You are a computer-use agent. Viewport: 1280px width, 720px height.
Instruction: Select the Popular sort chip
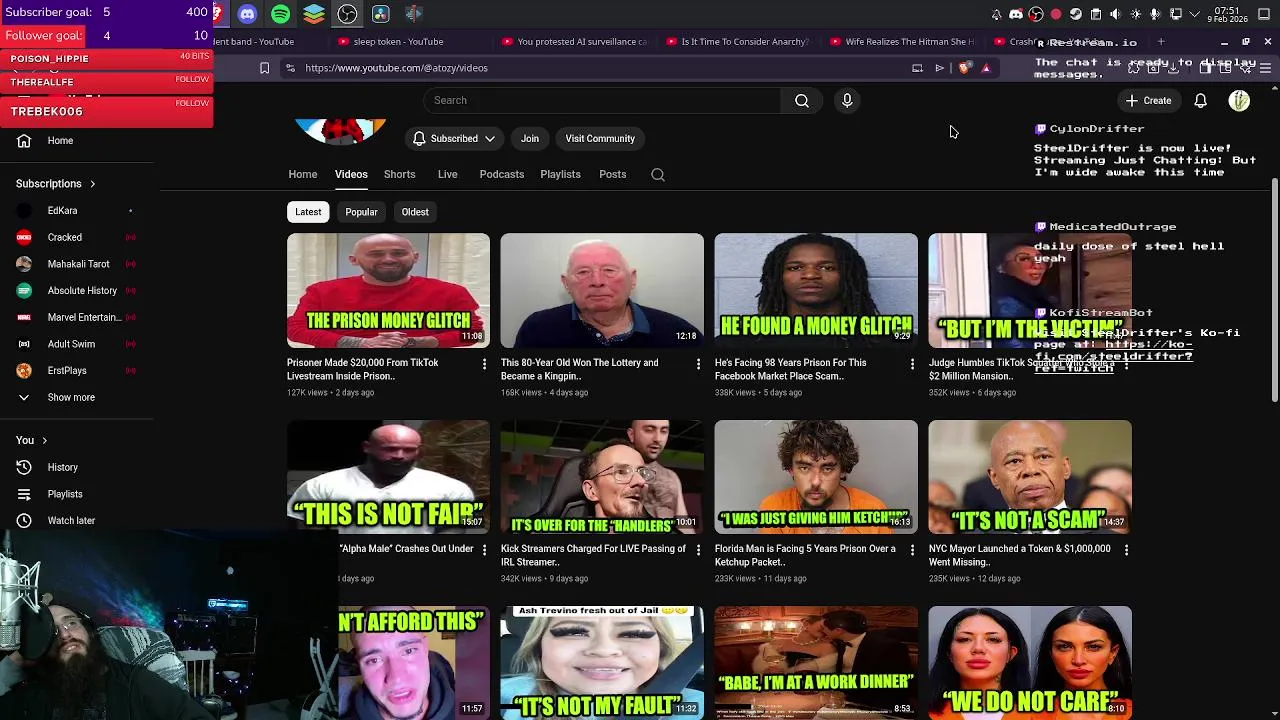tap(361, 212)
